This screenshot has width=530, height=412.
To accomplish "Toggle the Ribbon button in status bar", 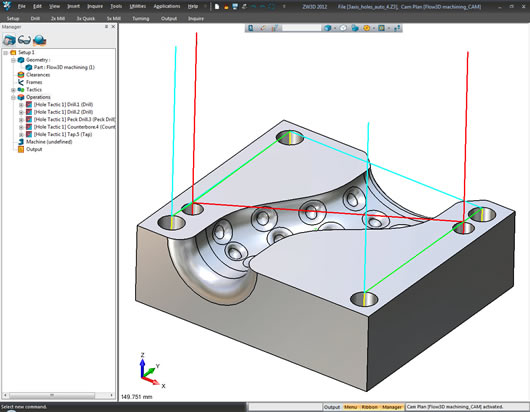I will 370,407.
